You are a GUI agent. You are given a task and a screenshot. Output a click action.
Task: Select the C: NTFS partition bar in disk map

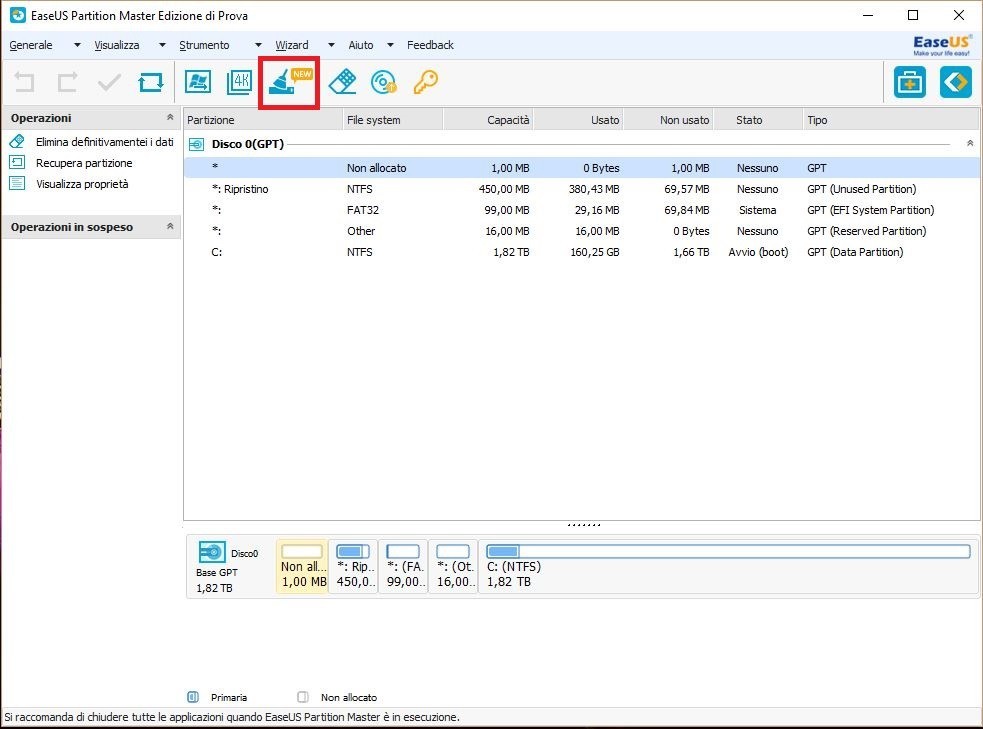coord(728,566)
